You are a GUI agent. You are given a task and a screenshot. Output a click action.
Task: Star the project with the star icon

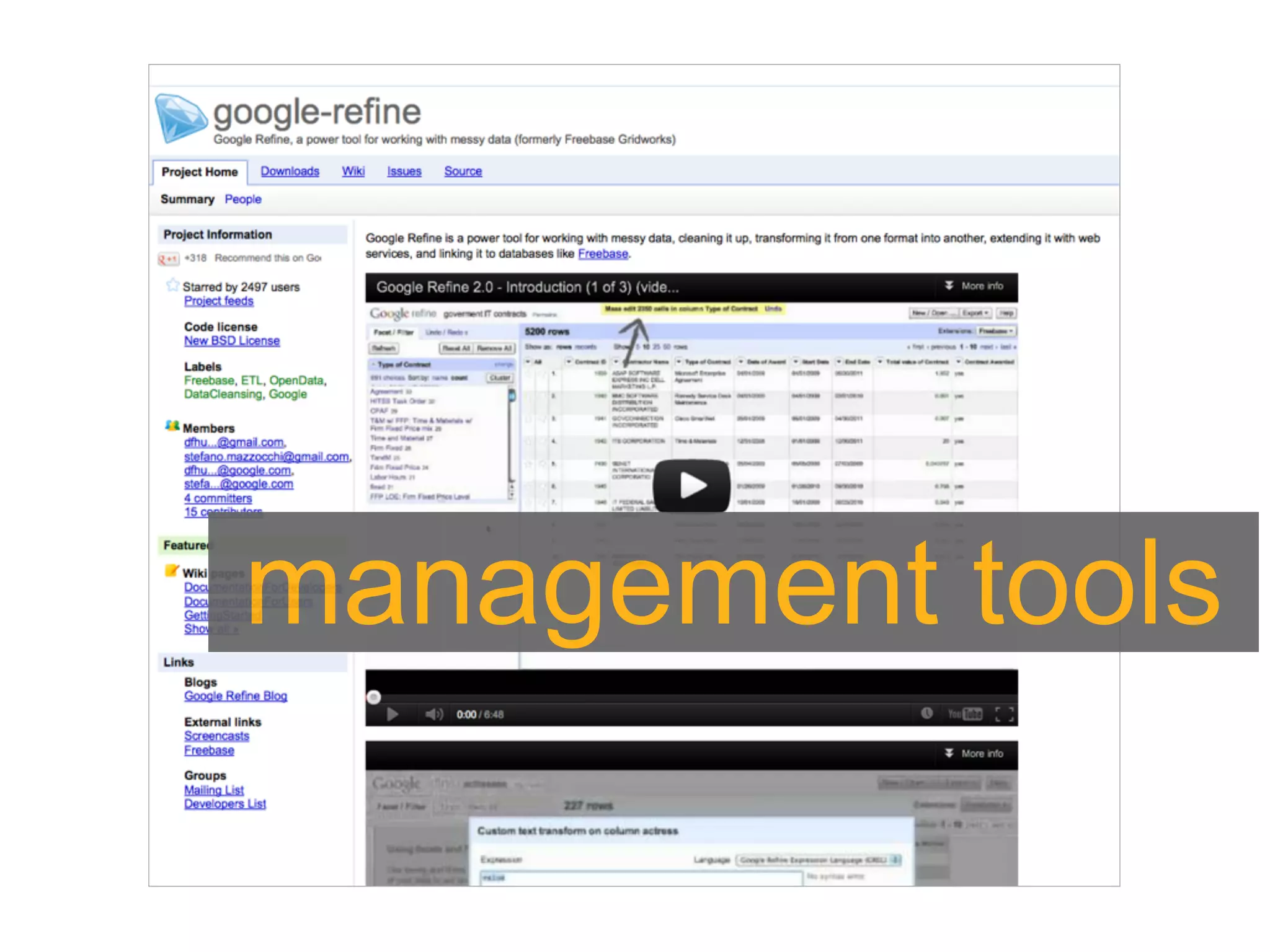172,285
